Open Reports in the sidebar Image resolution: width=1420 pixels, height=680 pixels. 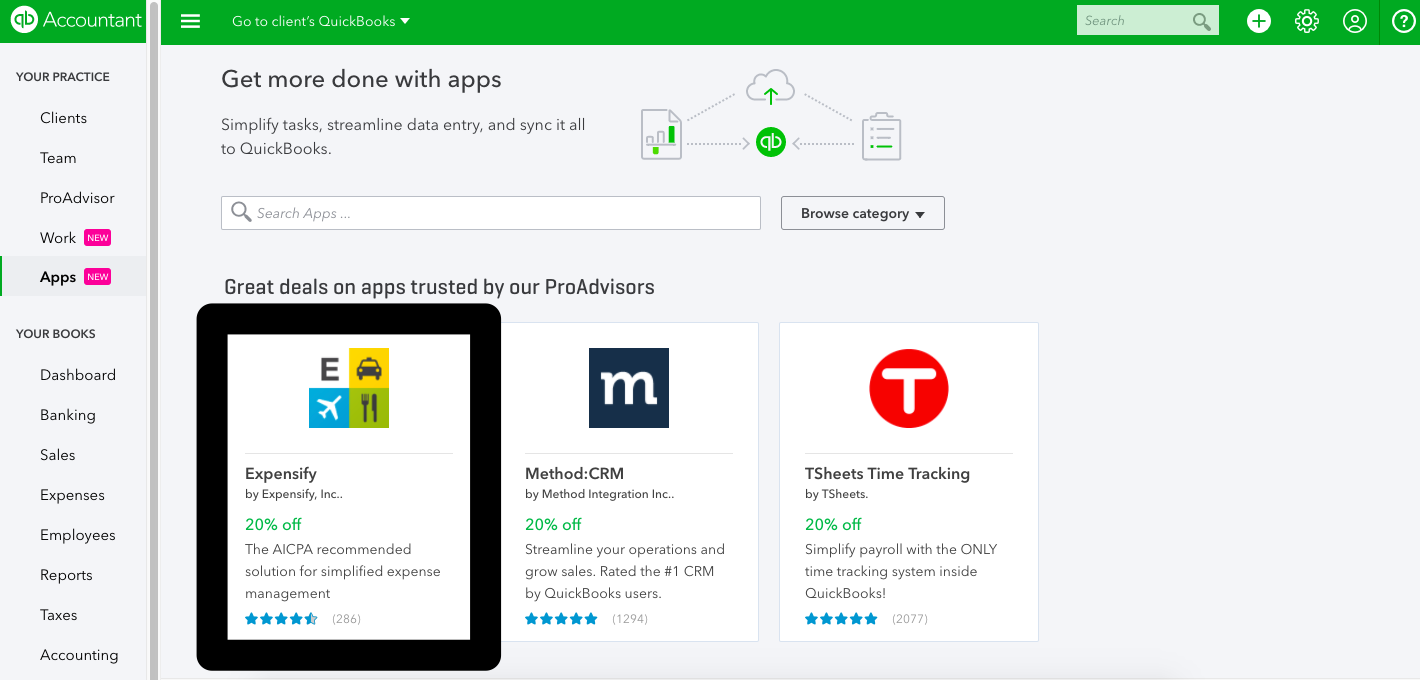tap(66, 575)
